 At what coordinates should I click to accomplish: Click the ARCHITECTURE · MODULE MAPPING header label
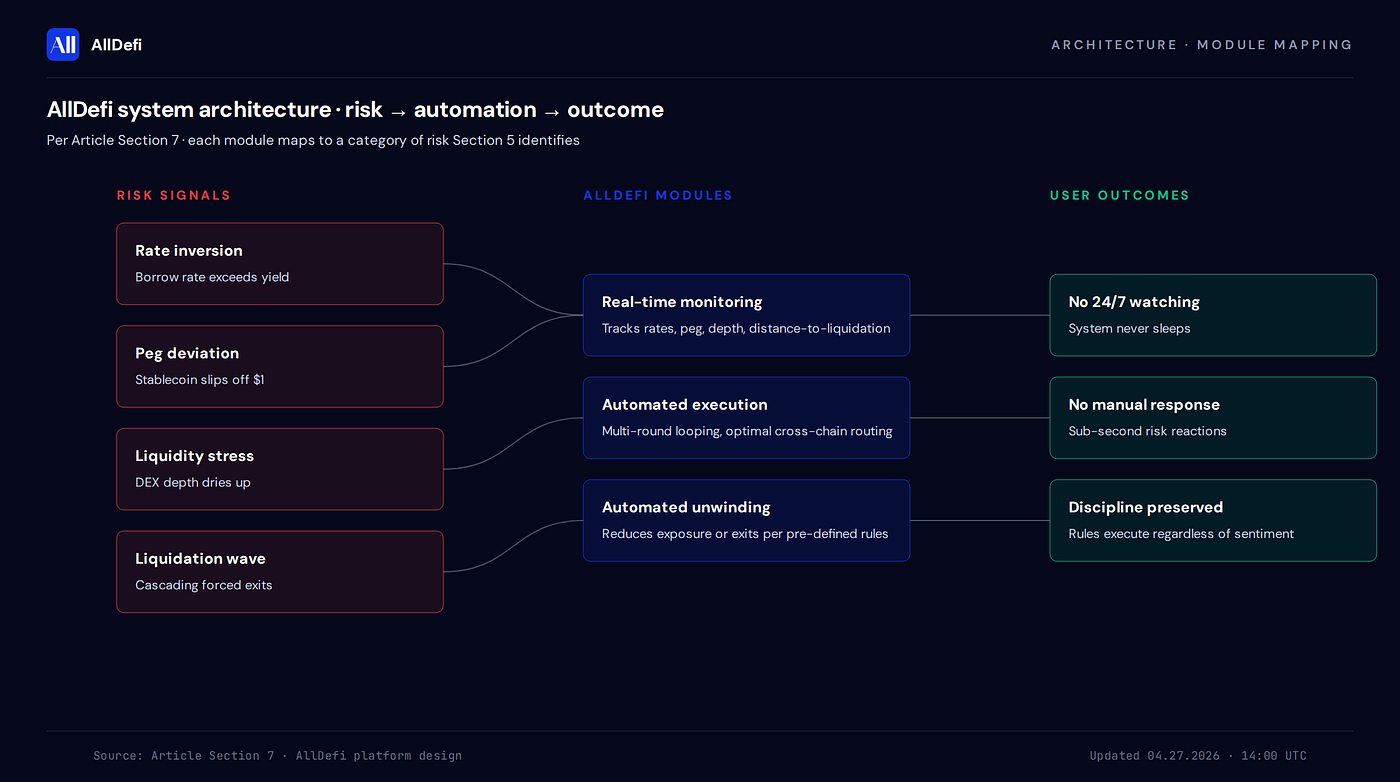pyautogui.click(x=1202, y=45)
